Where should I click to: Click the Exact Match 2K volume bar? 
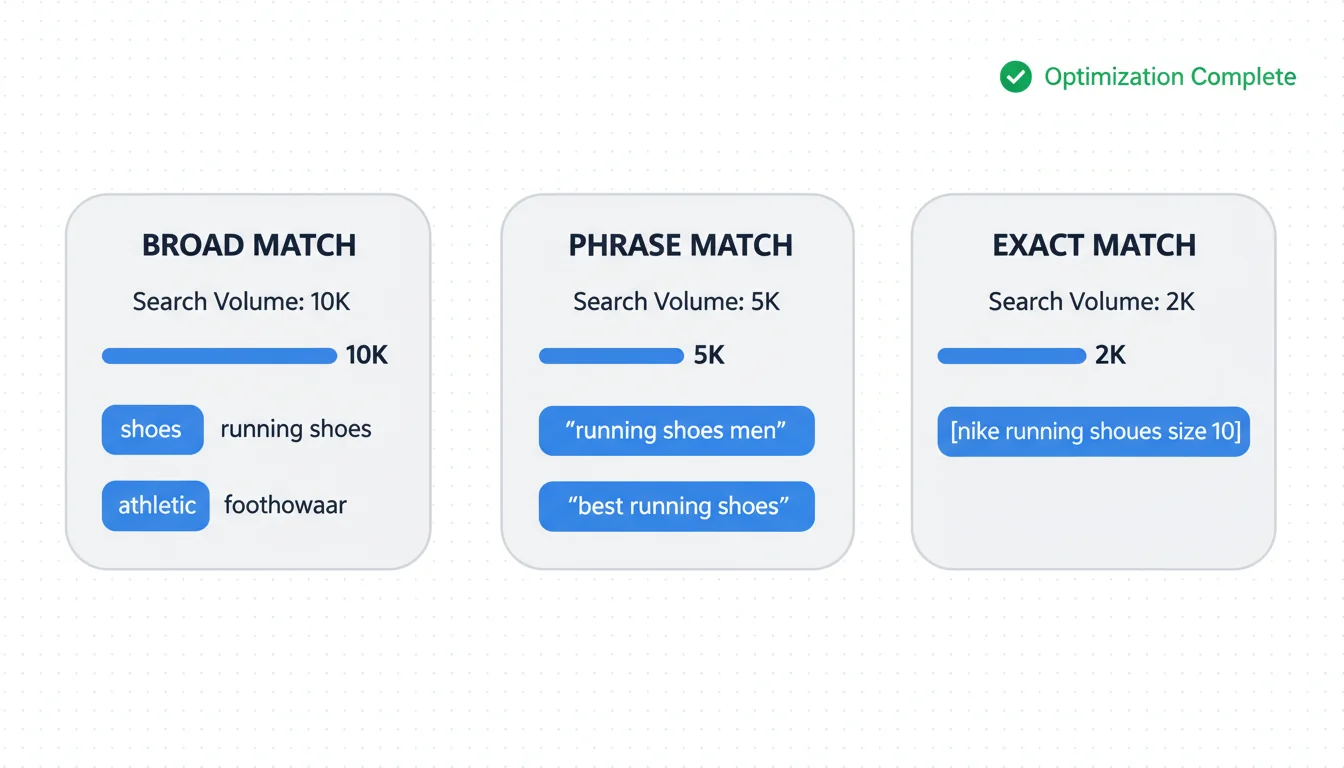pyautogui.click(x=1011, y=356)
